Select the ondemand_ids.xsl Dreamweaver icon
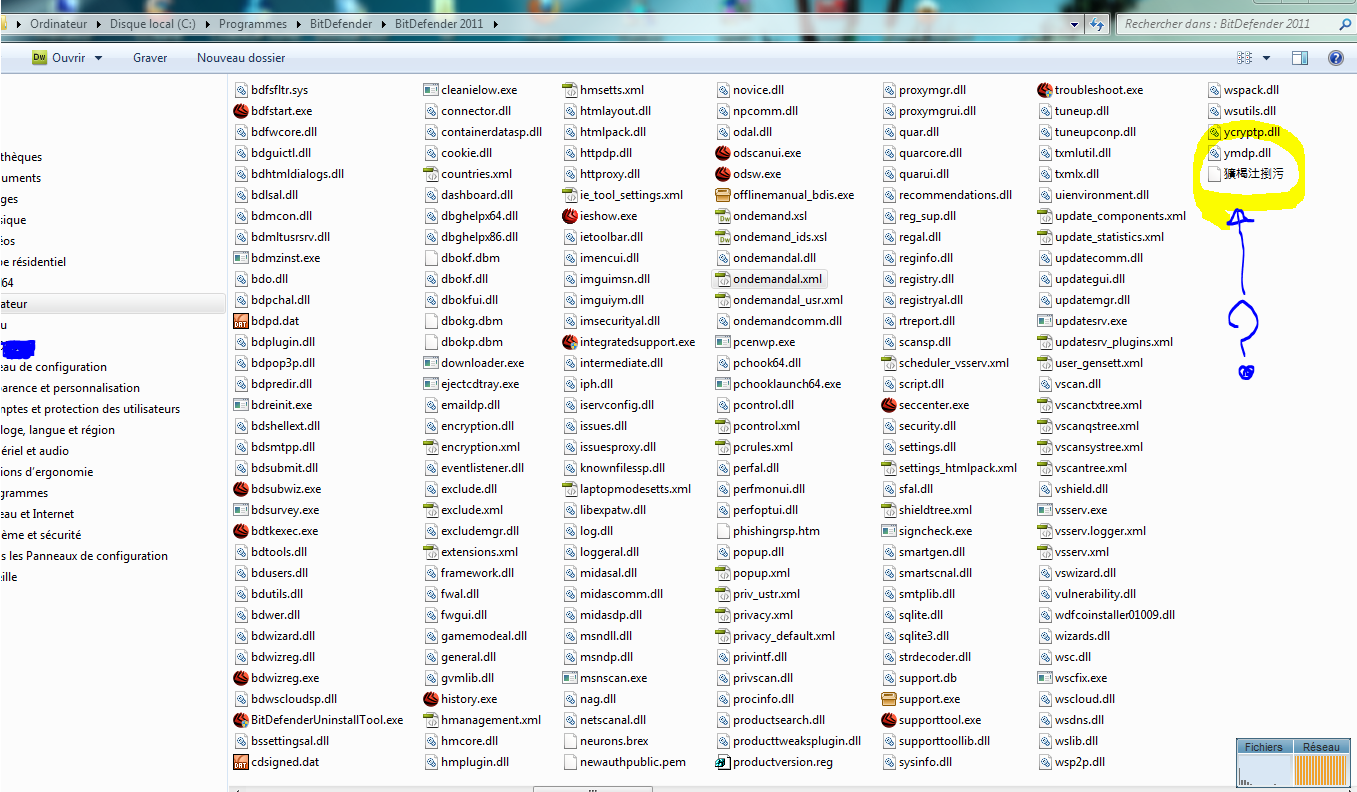Viewport: 1357px width, 792px height. coord(723,237)
